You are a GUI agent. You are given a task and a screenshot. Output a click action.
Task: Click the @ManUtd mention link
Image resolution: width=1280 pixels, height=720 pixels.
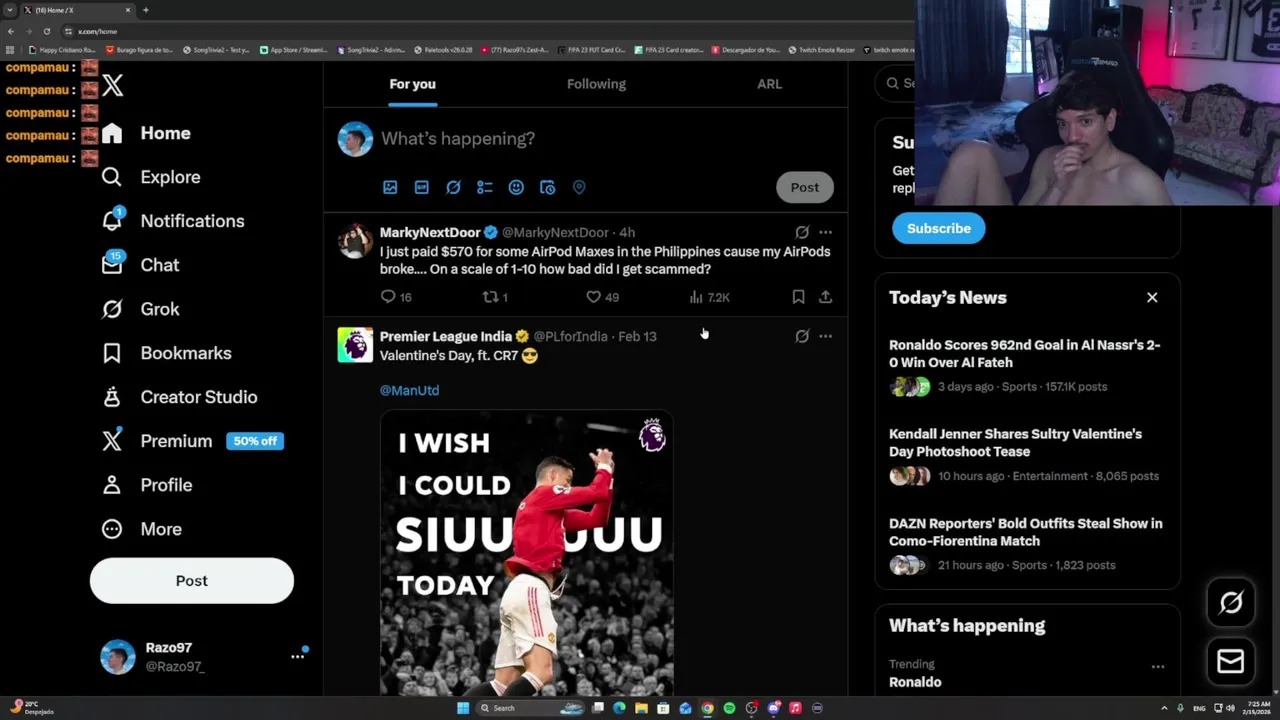tap(409, 390)
